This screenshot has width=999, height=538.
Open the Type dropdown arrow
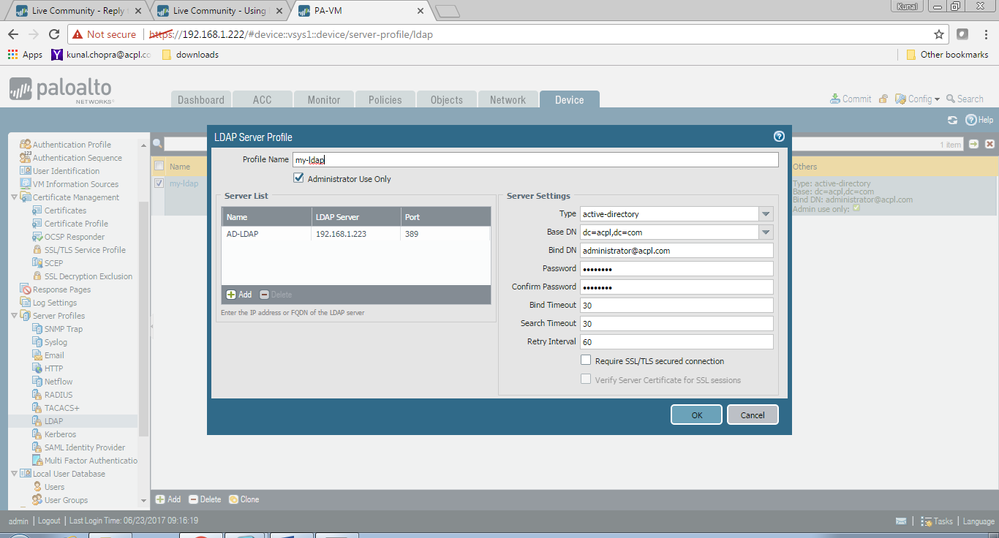(x=766, y=214)
